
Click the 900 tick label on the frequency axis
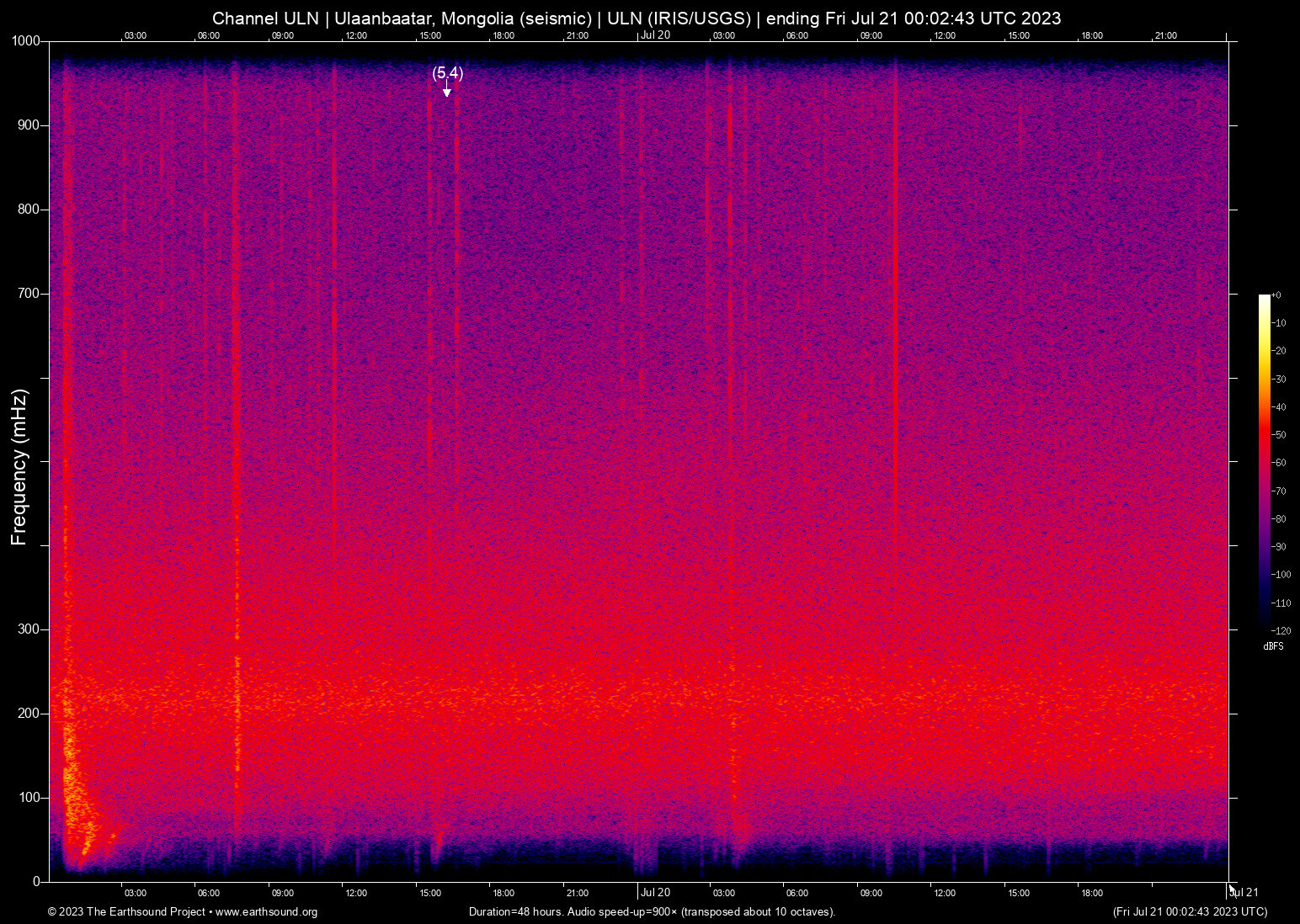29,125
